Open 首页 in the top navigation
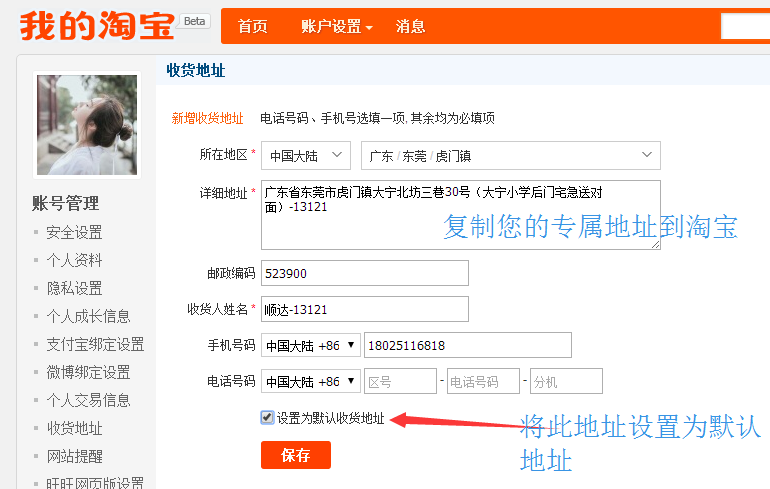770x489 pixels. tap(253, 27)
